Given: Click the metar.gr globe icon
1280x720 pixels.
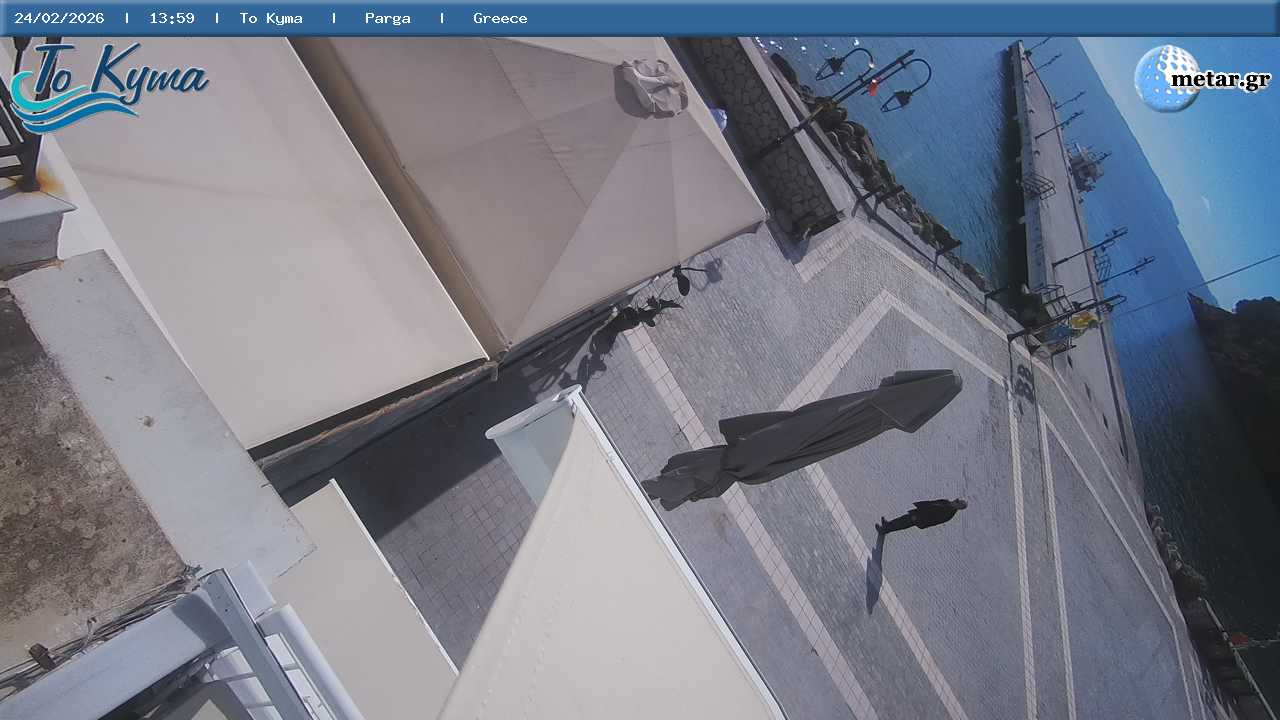Looking at the screenshot, I should click(x=1167, y=77).
